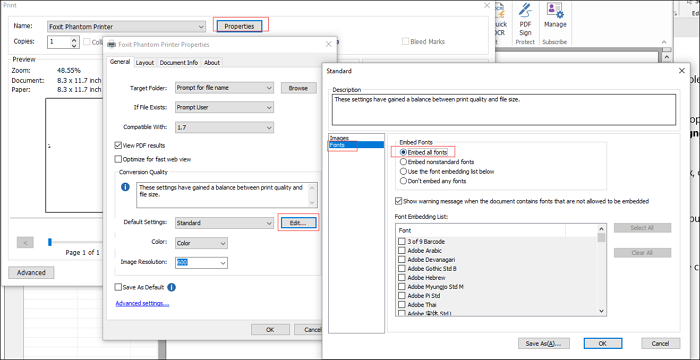This screenshot has height=360, width=700.
Task: Check the Adobe Gothic Std B font
Action: pyautogui.click(x=402, y=268)
